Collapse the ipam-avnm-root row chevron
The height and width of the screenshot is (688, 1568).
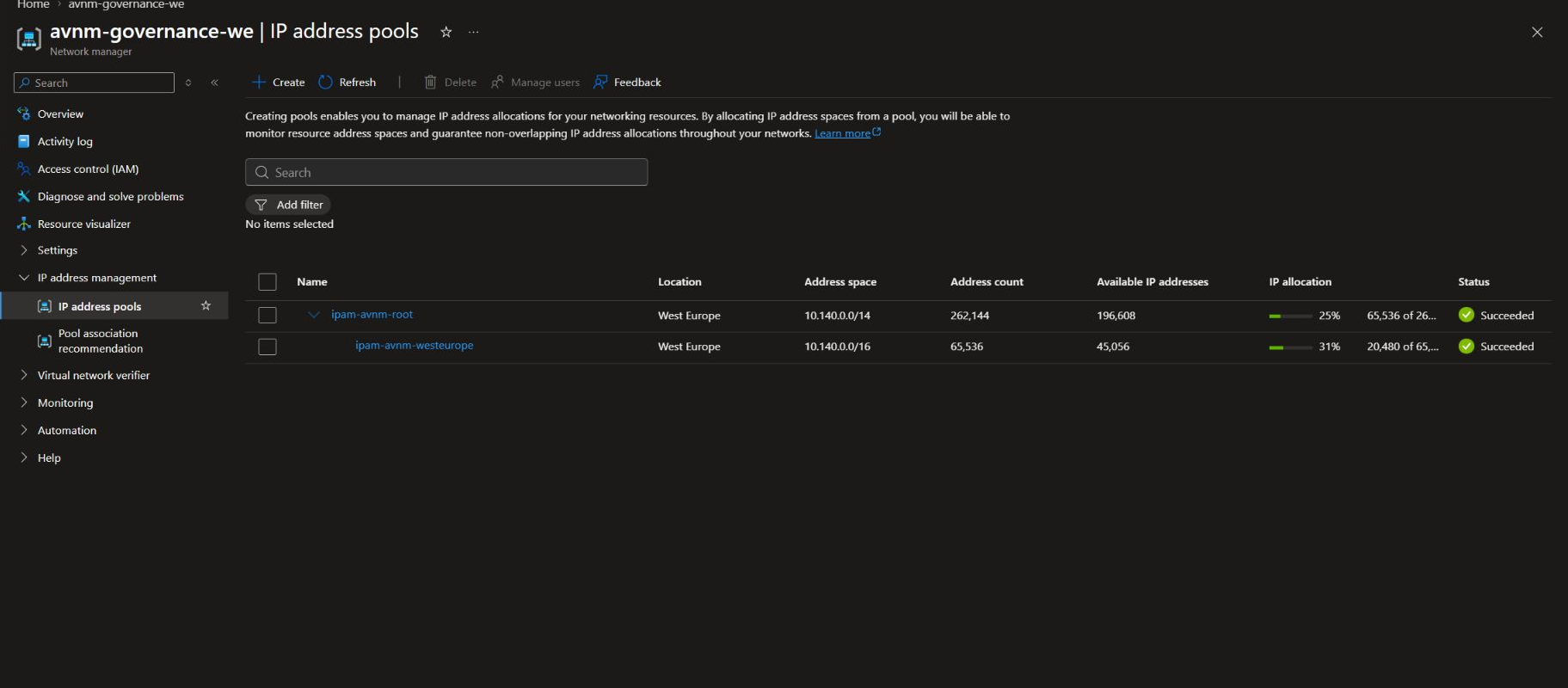(314, 315)
